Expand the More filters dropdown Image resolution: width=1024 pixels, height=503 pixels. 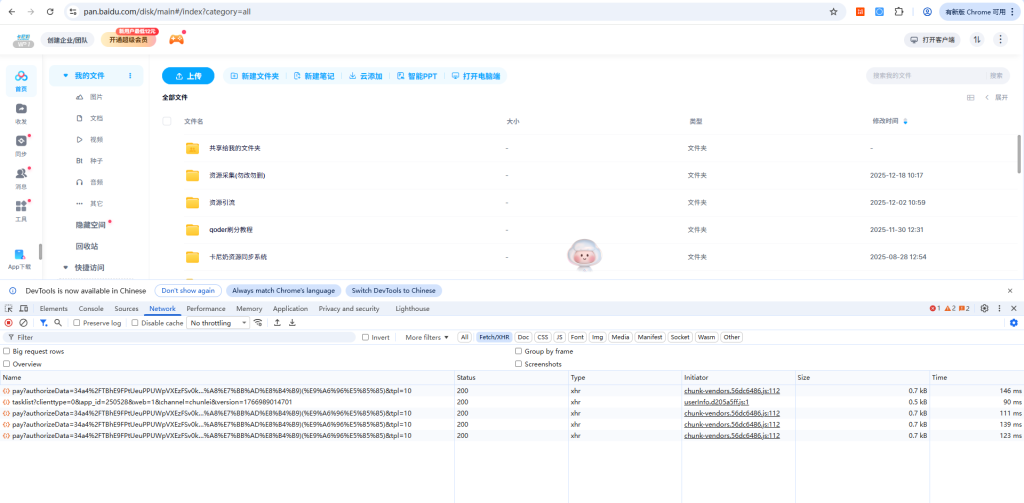point(427,337)
